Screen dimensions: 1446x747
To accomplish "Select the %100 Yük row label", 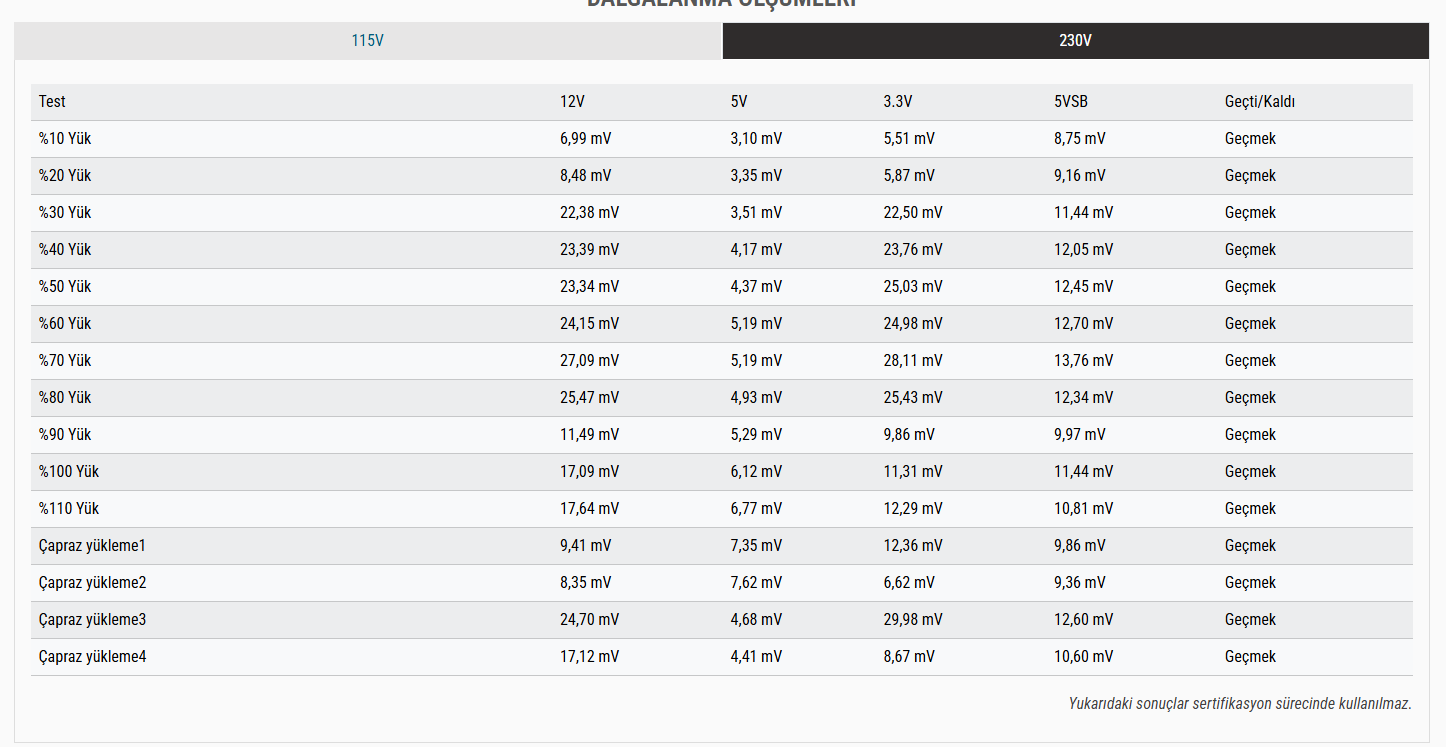I will 69,472.
